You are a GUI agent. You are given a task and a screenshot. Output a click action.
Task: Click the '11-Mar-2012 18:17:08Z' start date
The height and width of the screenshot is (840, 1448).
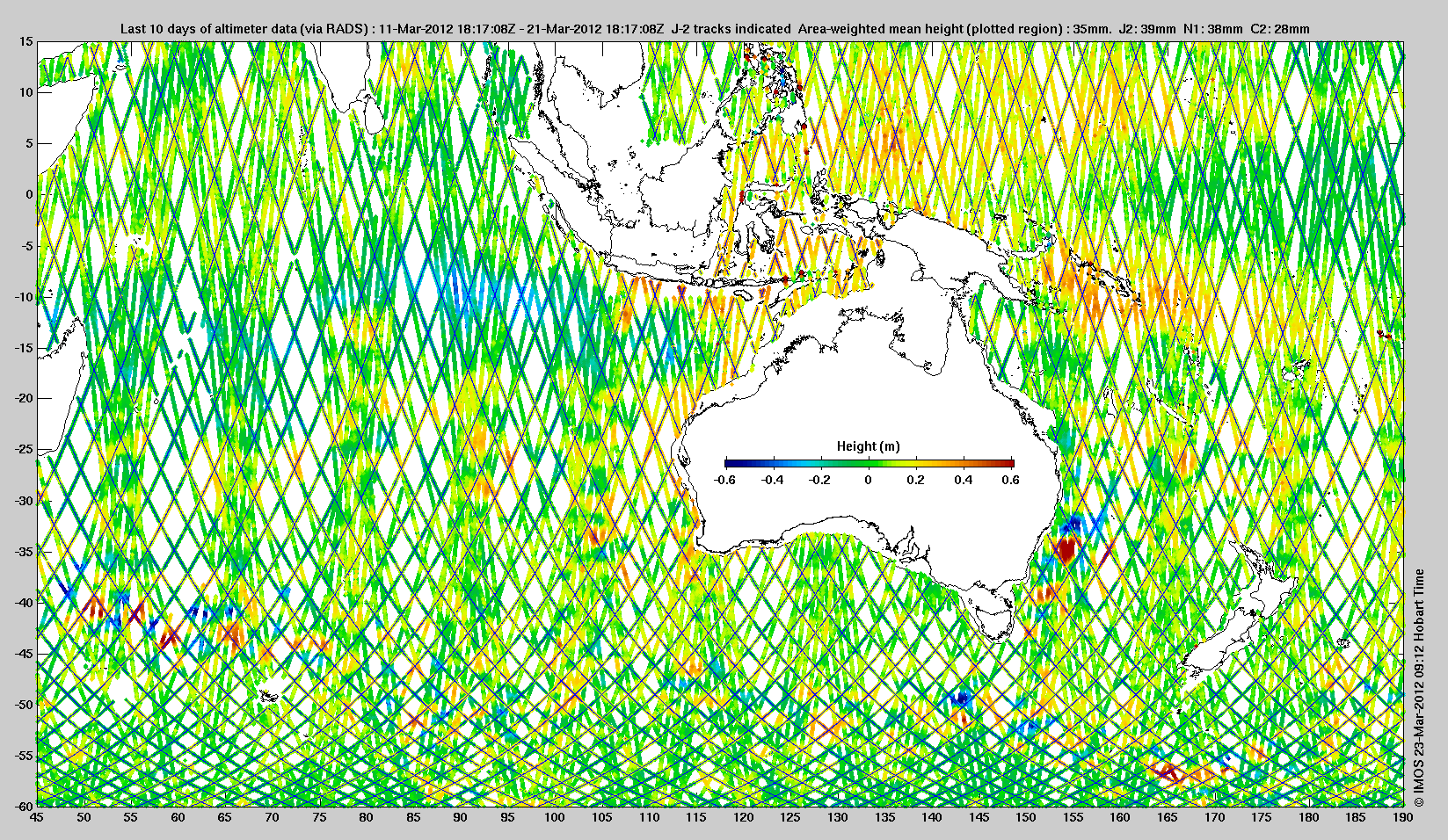coord(447,29)
